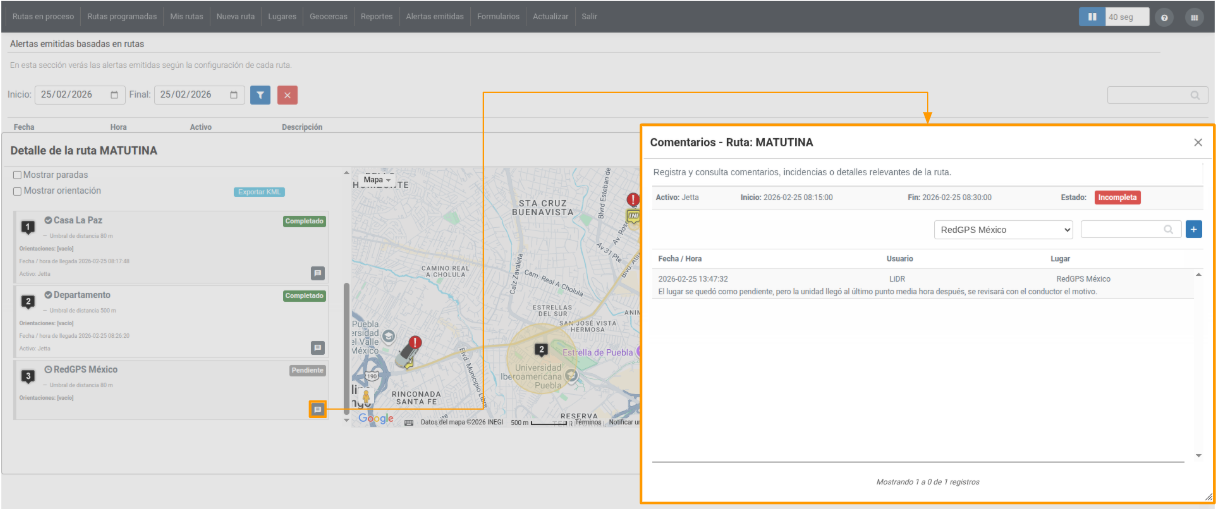Click the vehicle alert marker on the map
1218x509 pixels.
pyautogui.click(x=409, y=352)
